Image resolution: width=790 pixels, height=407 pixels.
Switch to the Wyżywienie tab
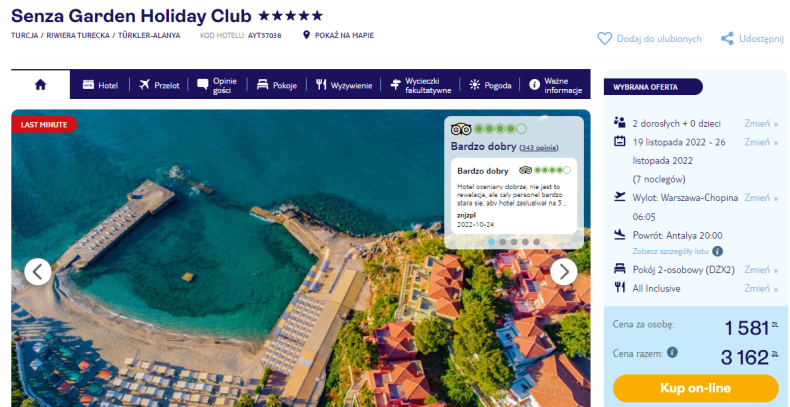[344, 85]
